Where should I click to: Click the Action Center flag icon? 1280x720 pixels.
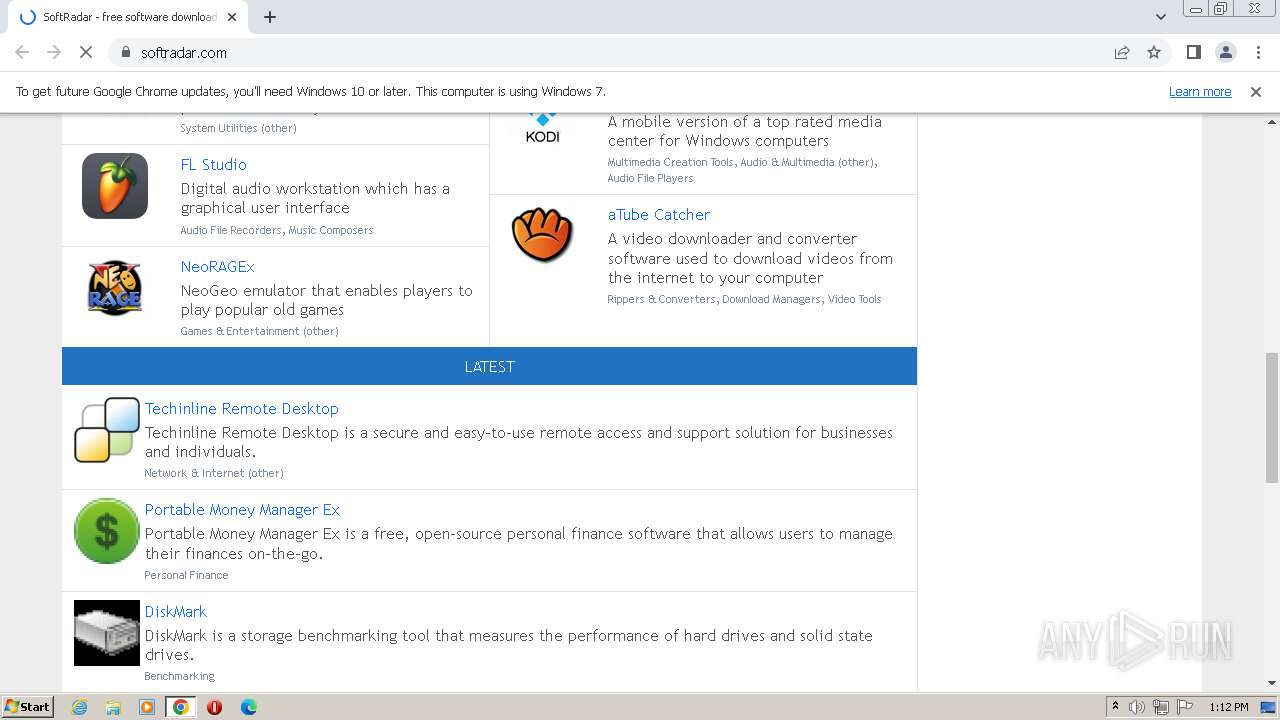pos(1183,707)
